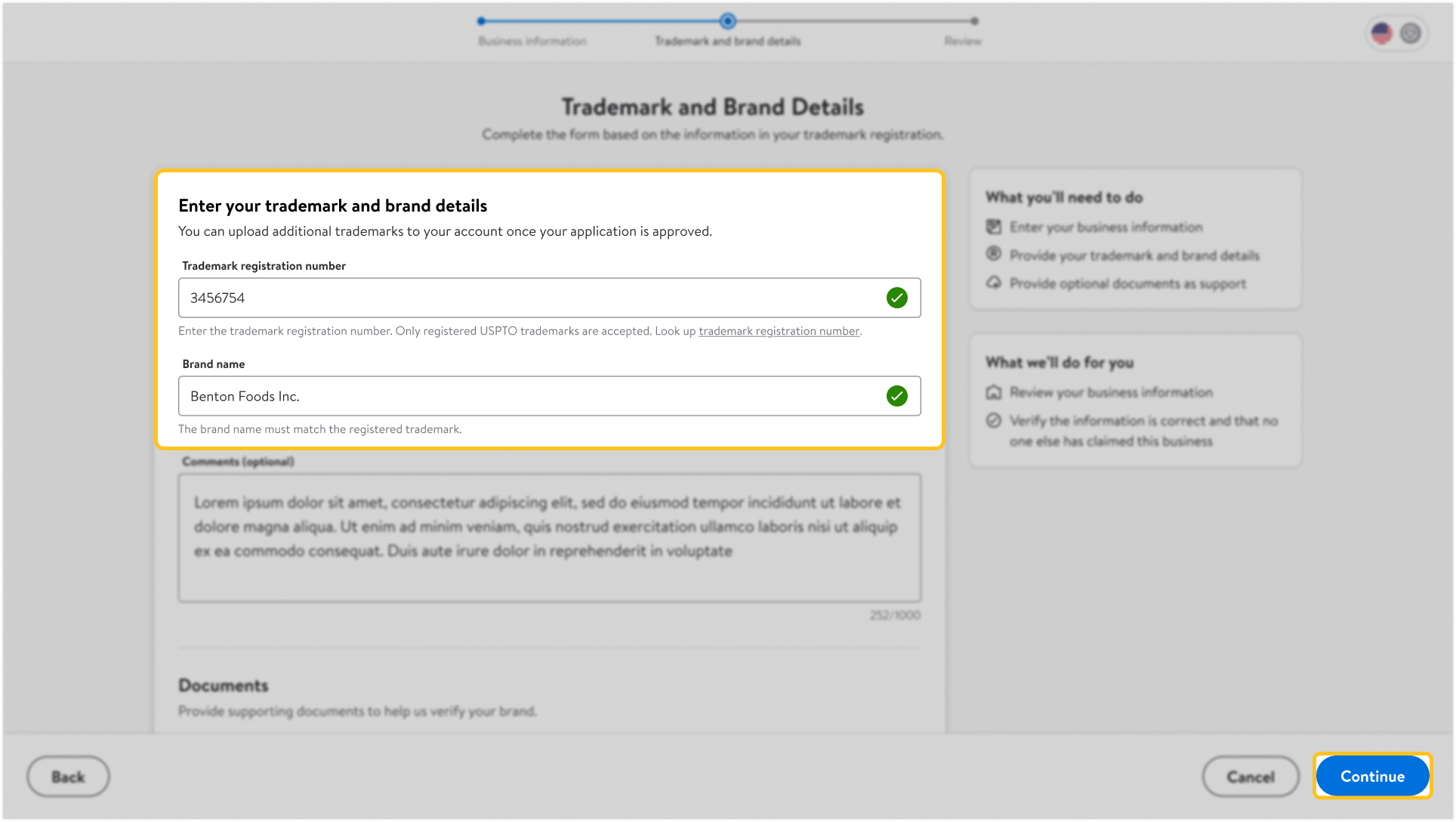Screen dimensions: 1456x822
Task: Click the registered trademark icon beside brand details item
Action: coord(995,255)
